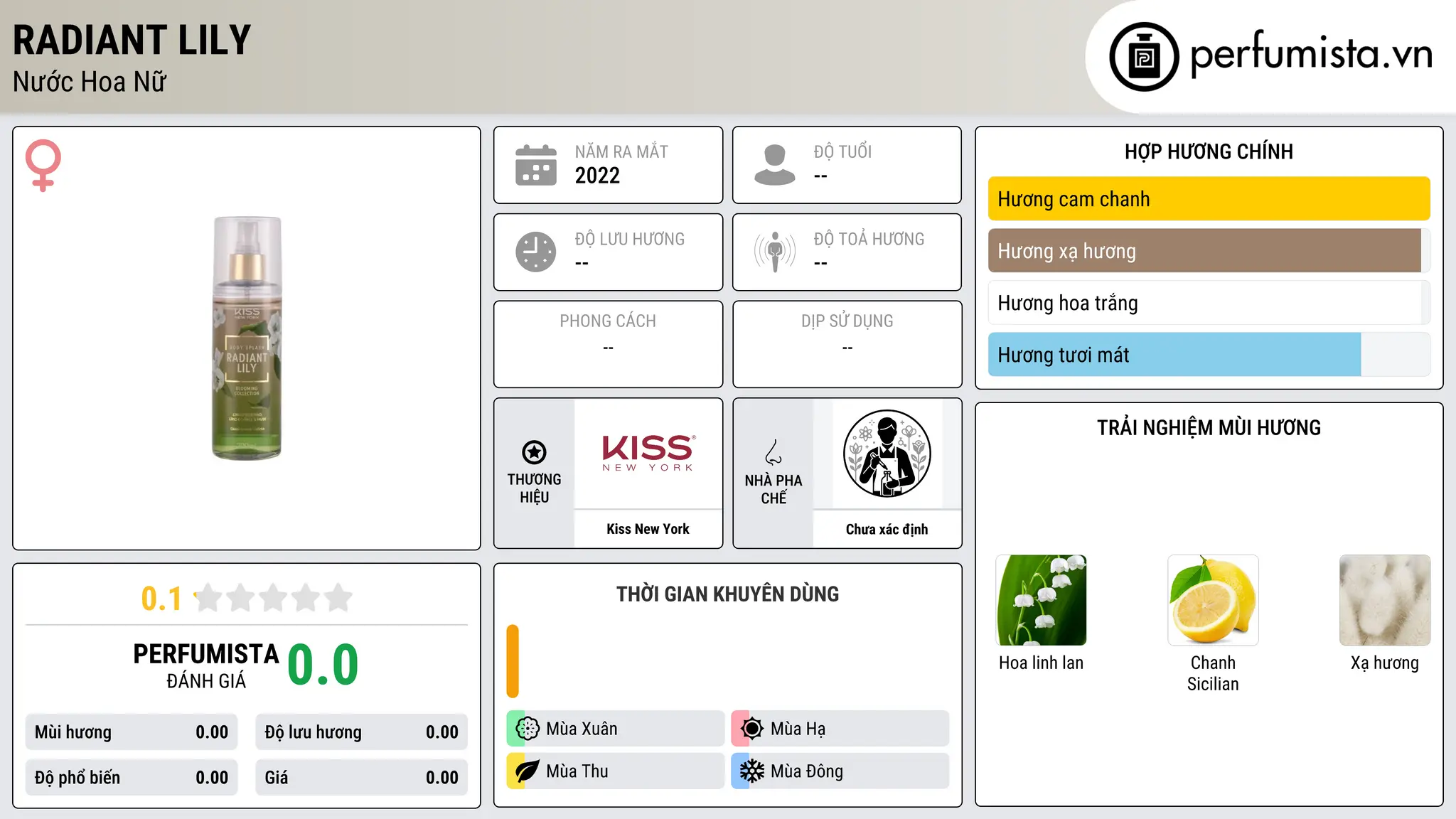Click the Thời gian khuyên dùng heading
Image resolution: width=1456 pixels, height=819 pixels.
tap(727, 594)
